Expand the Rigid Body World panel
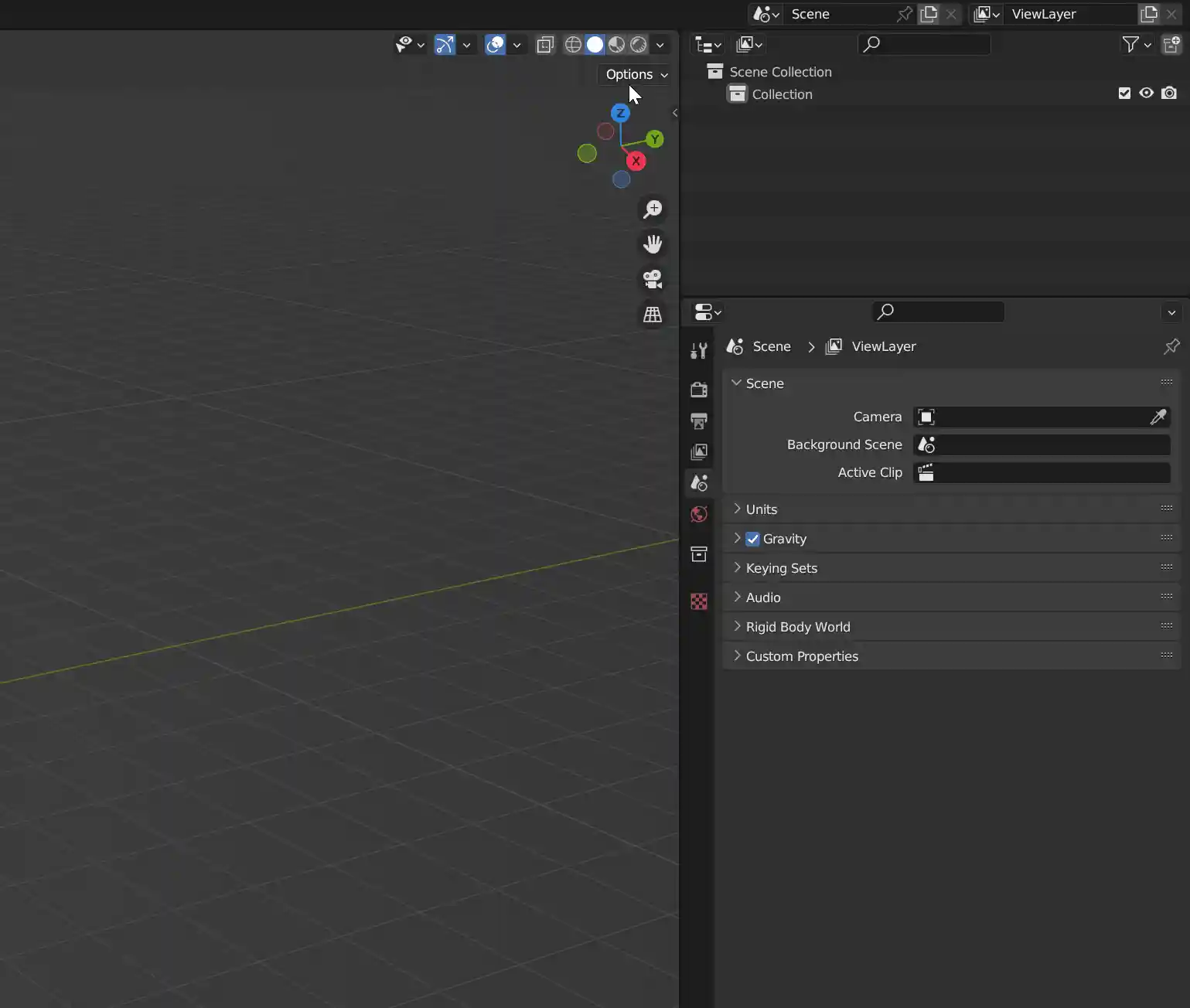The width and height of the screenshot is (1190, 1008). click(x=797, y=627)
